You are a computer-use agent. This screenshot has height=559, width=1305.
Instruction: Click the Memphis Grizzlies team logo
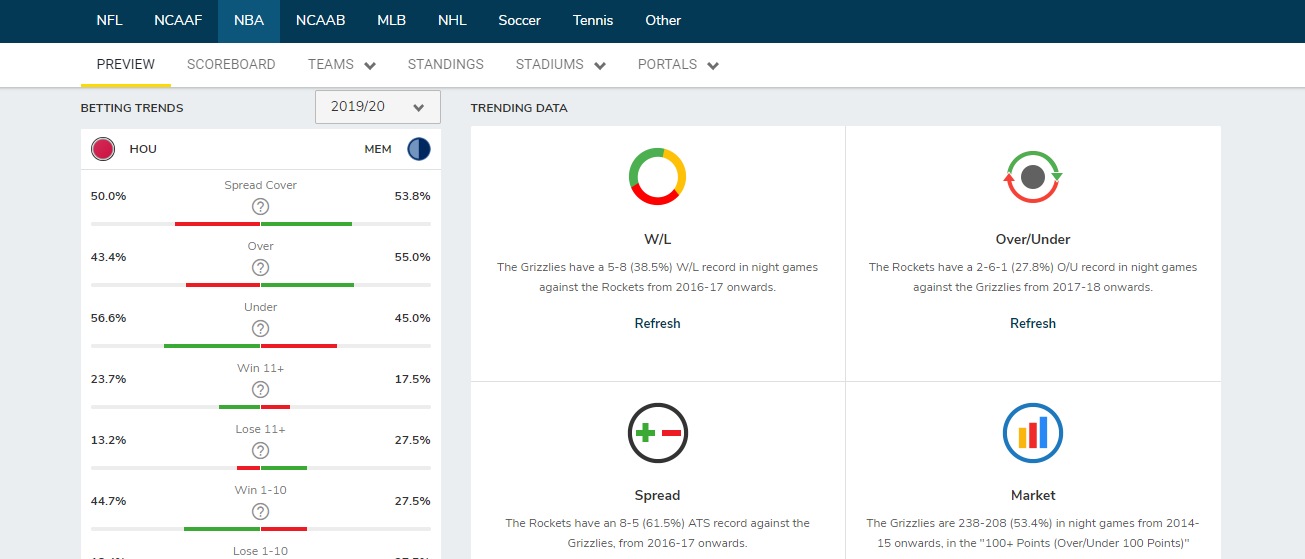(418, 150)
